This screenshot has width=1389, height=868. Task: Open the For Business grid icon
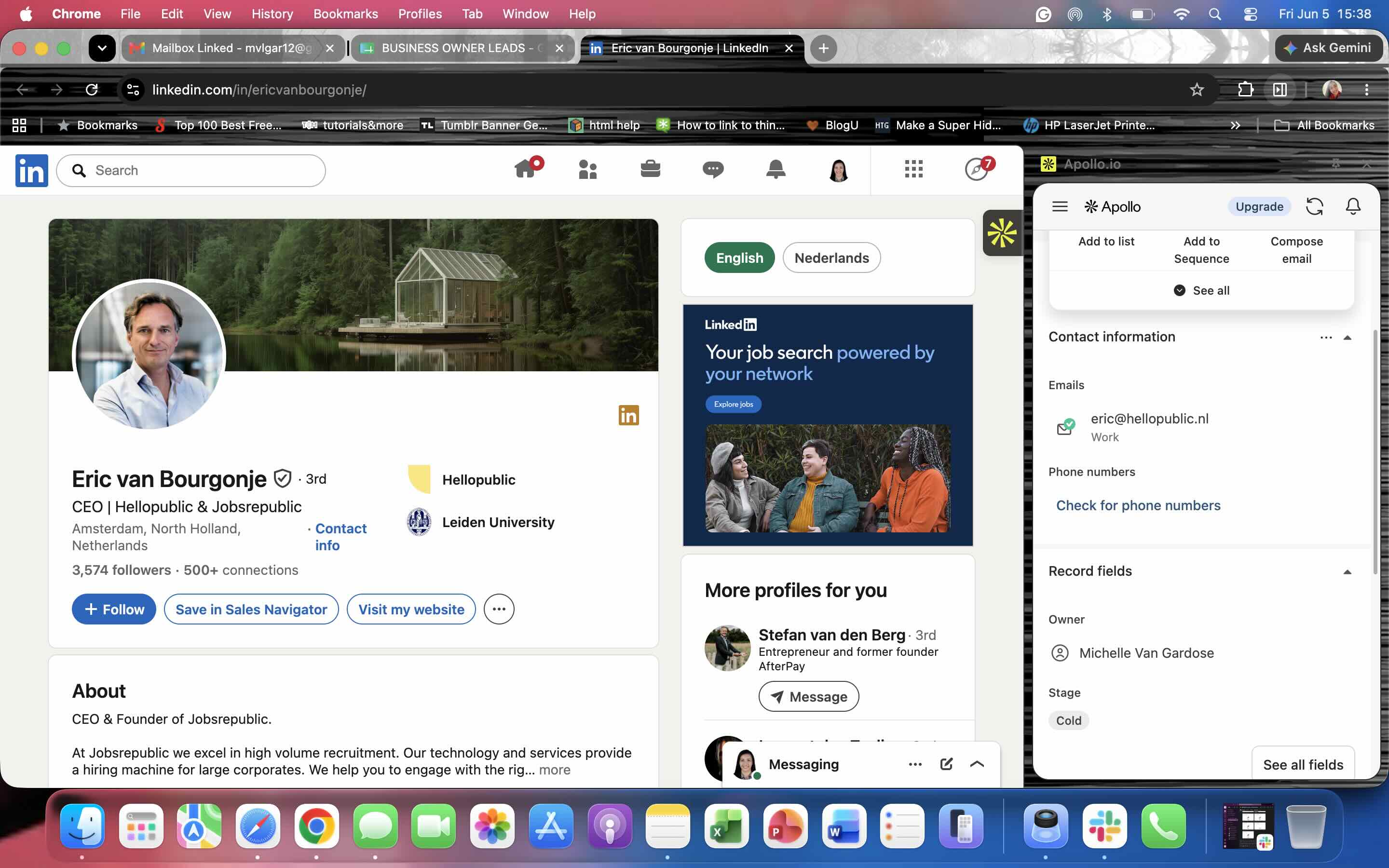[913, 169]
